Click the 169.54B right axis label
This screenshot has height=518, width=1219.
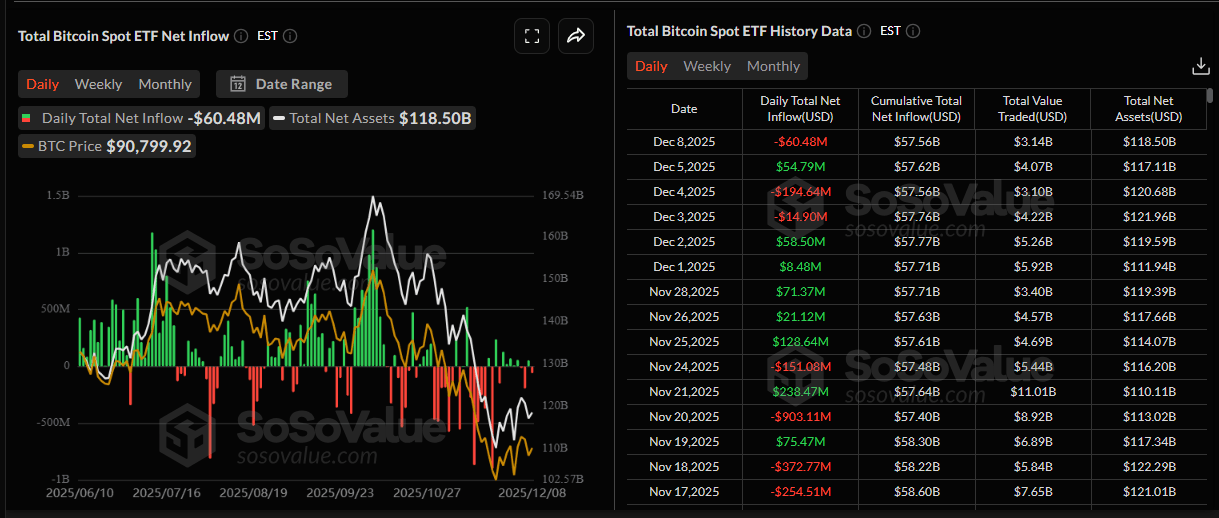[x=563, y=196]
